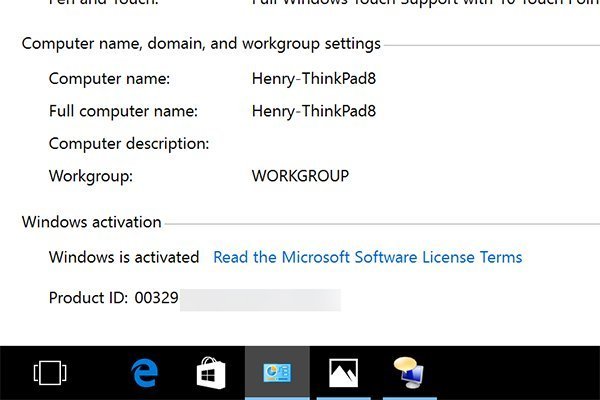Open the Windows Store taskbar icon

click(x=211, y=373)
